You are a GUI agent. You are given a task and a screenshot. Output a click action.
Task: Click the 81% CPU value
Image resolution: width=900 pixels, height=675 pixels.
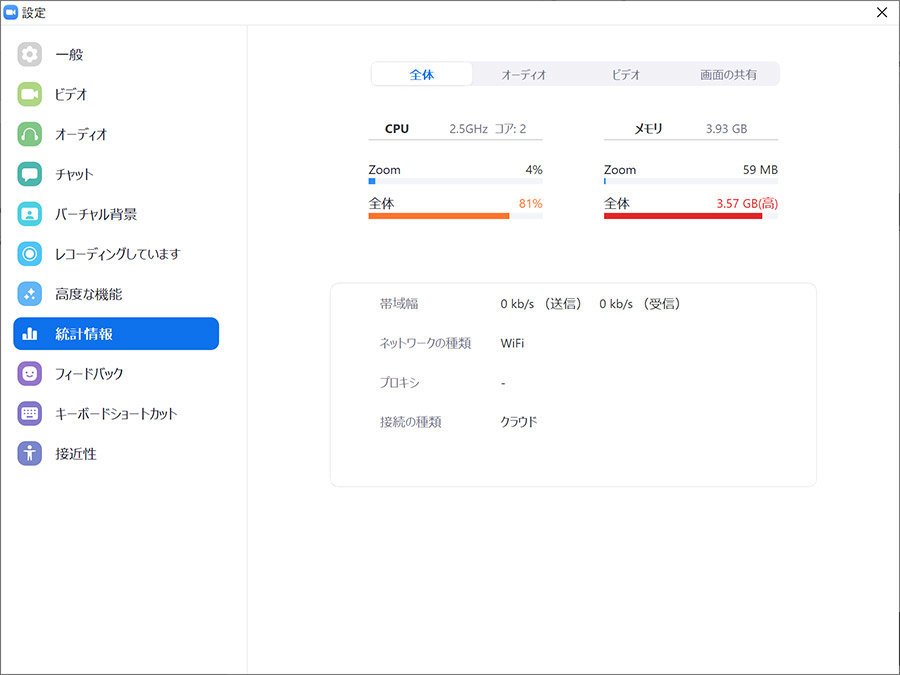530,203
